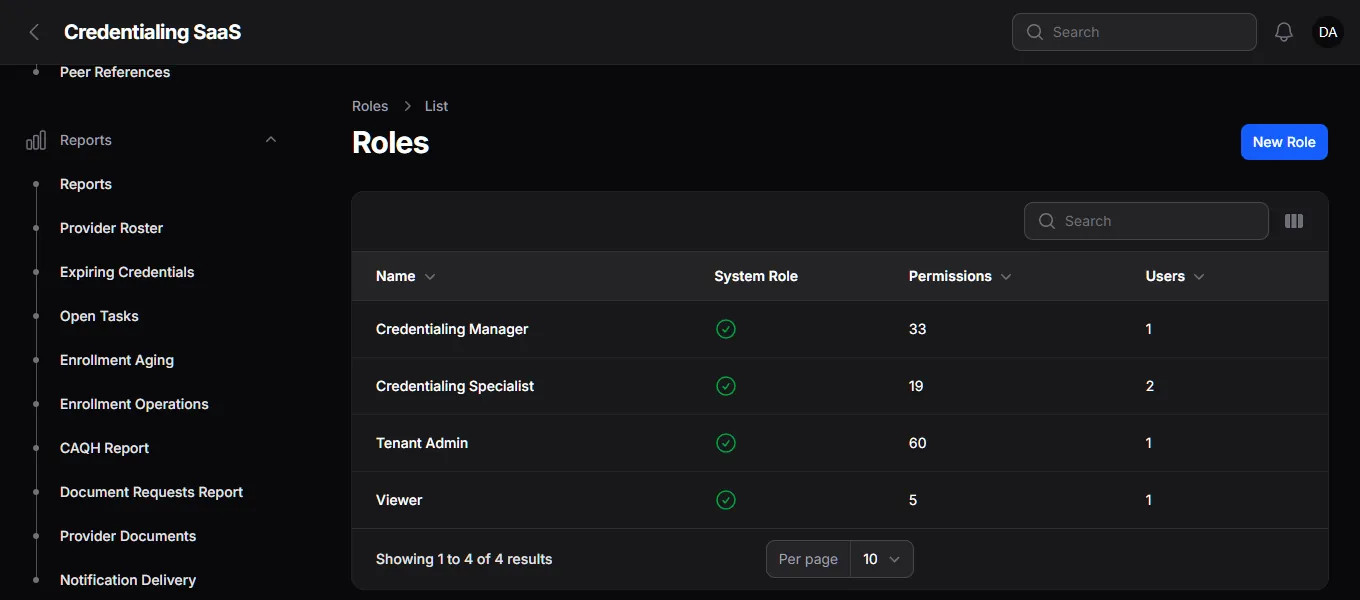Focus the roles table Search field
The image size is (1360, 600).
pyautogui.click(x=1146, y=221)
